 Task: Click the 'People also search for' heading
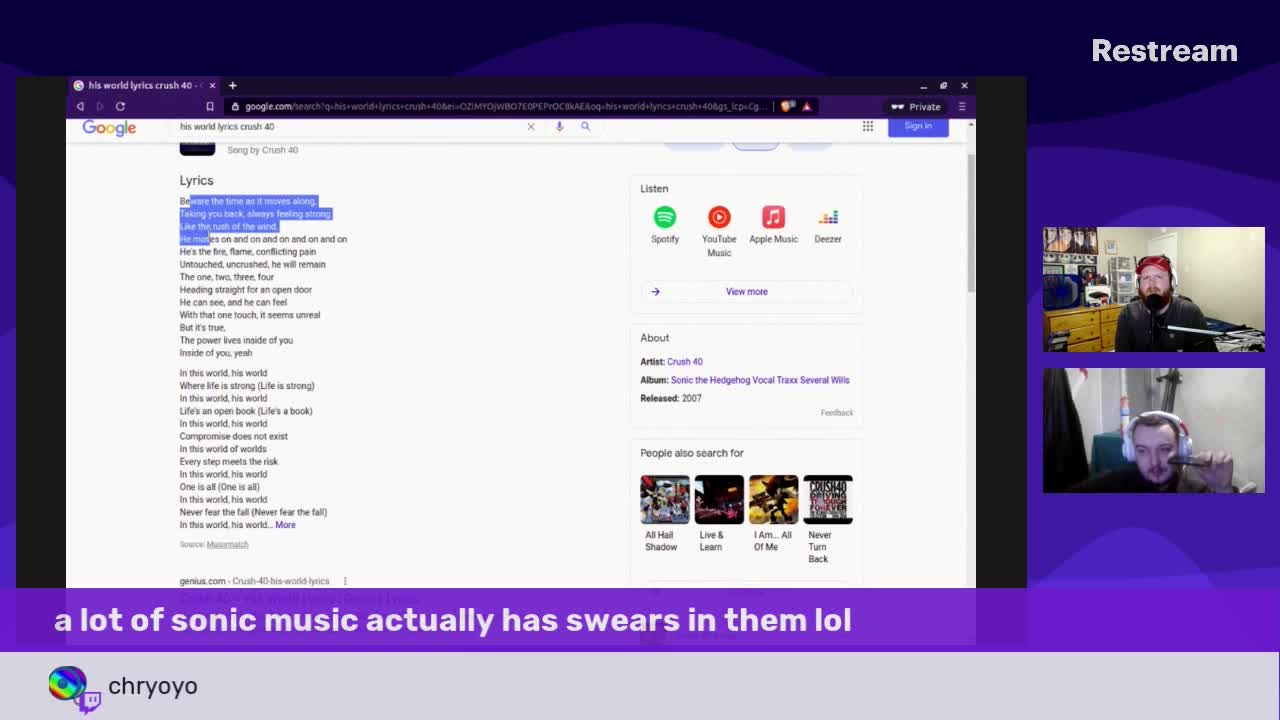[x=692, y=453]
